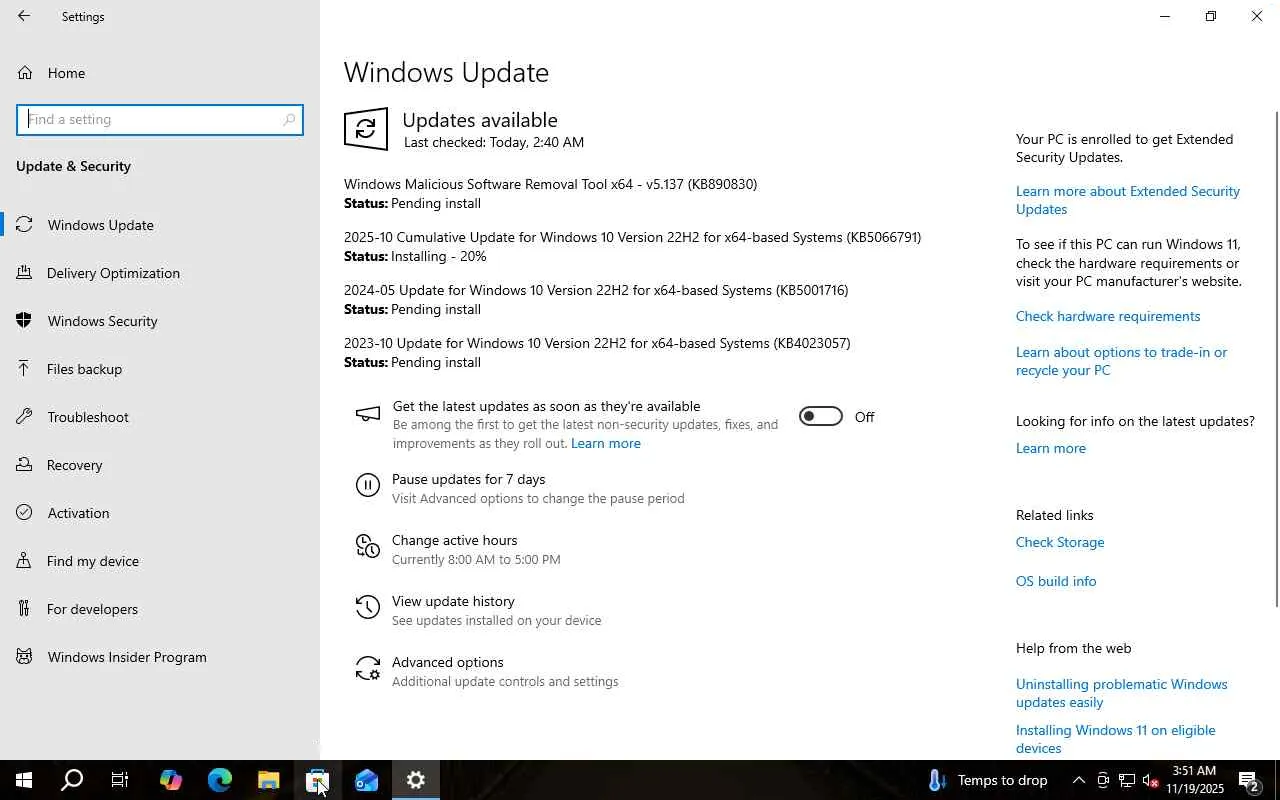The image size is (1280, 800).
Task: Click the For developers icon
Action: [25, 609]
